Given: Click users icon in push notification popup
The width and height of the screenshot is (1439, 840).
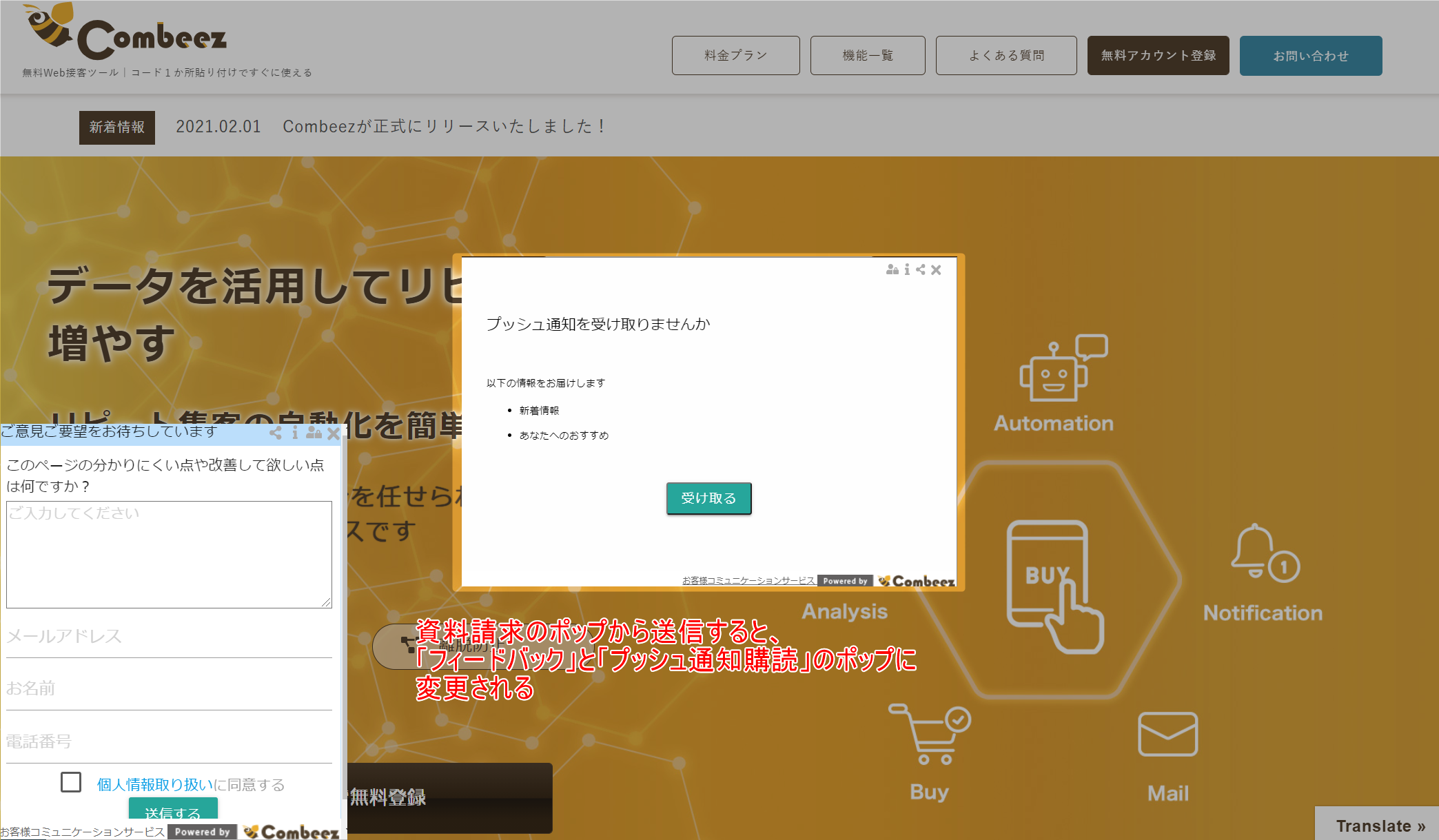Looking at the screenshot, I should point(892,269).
